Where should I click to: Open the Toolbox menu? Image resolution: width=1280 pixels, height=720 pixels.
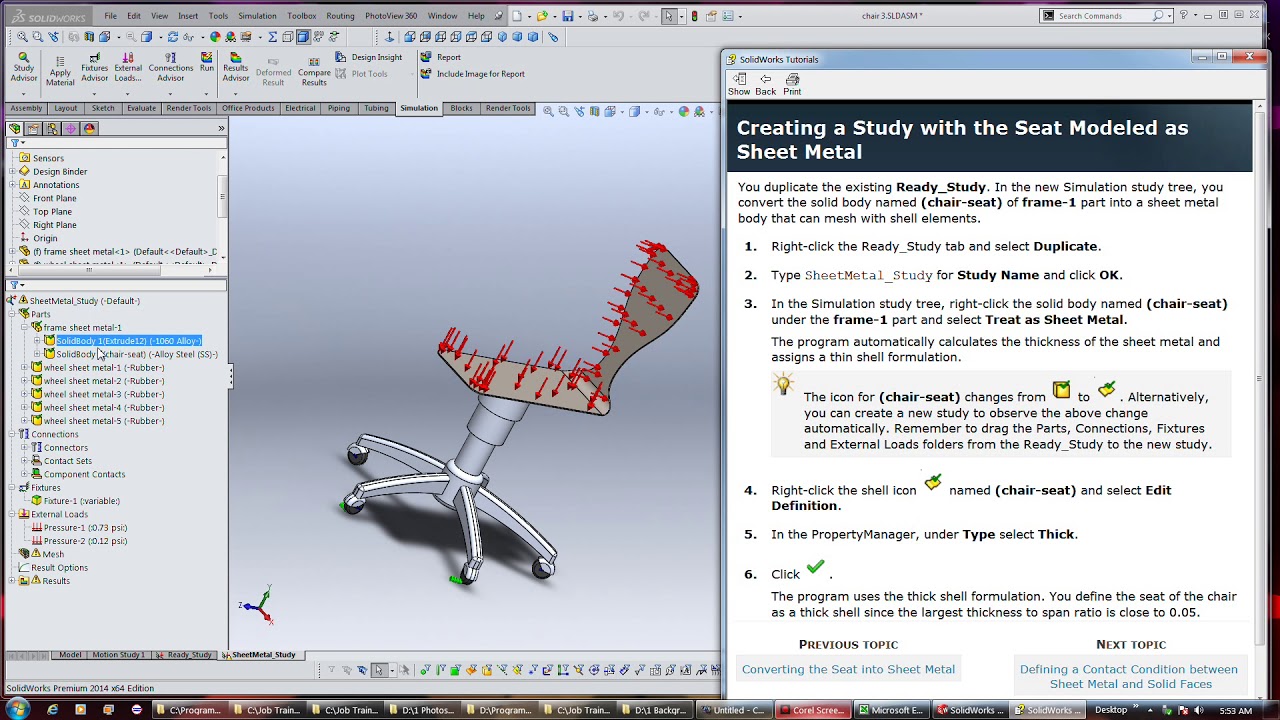point(302,16)
